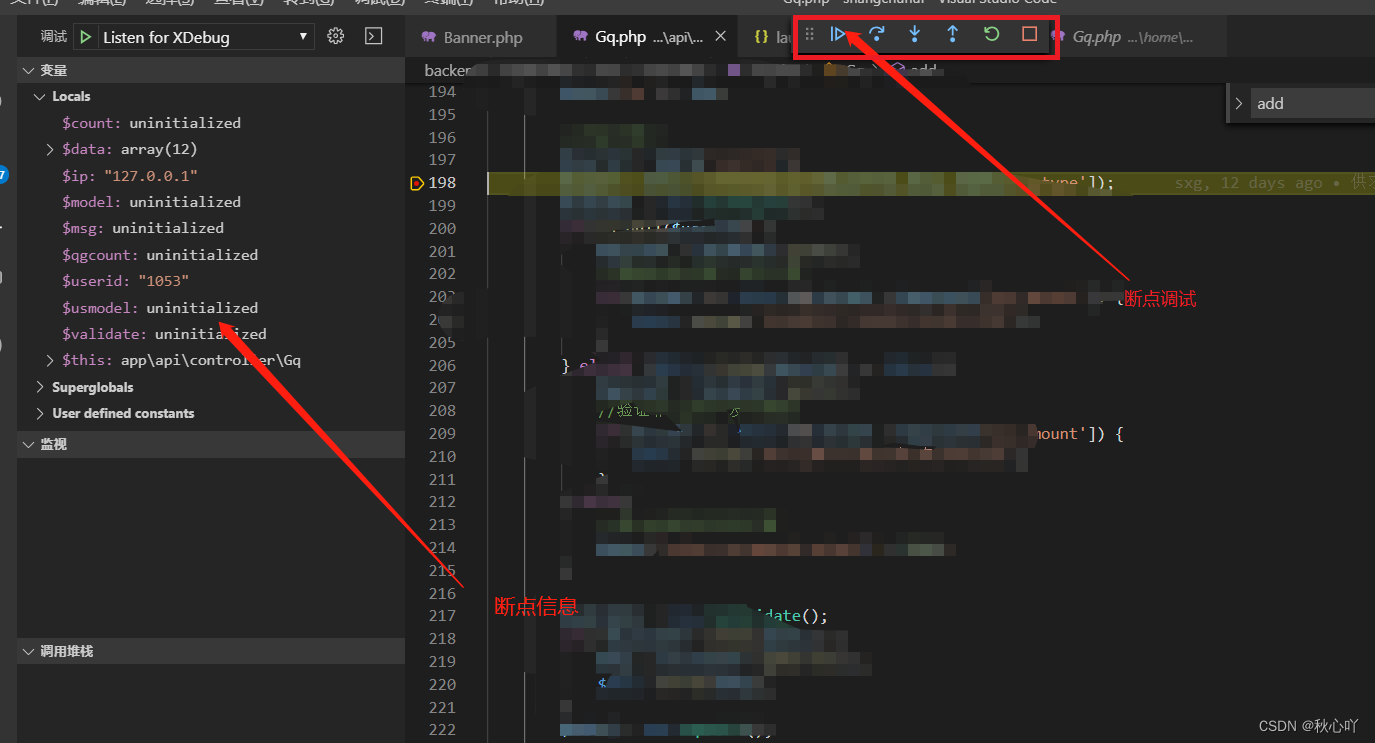Step out in the debug toolbar
The width and height of the screenshot is (1375, 743).
pos(953,34)
